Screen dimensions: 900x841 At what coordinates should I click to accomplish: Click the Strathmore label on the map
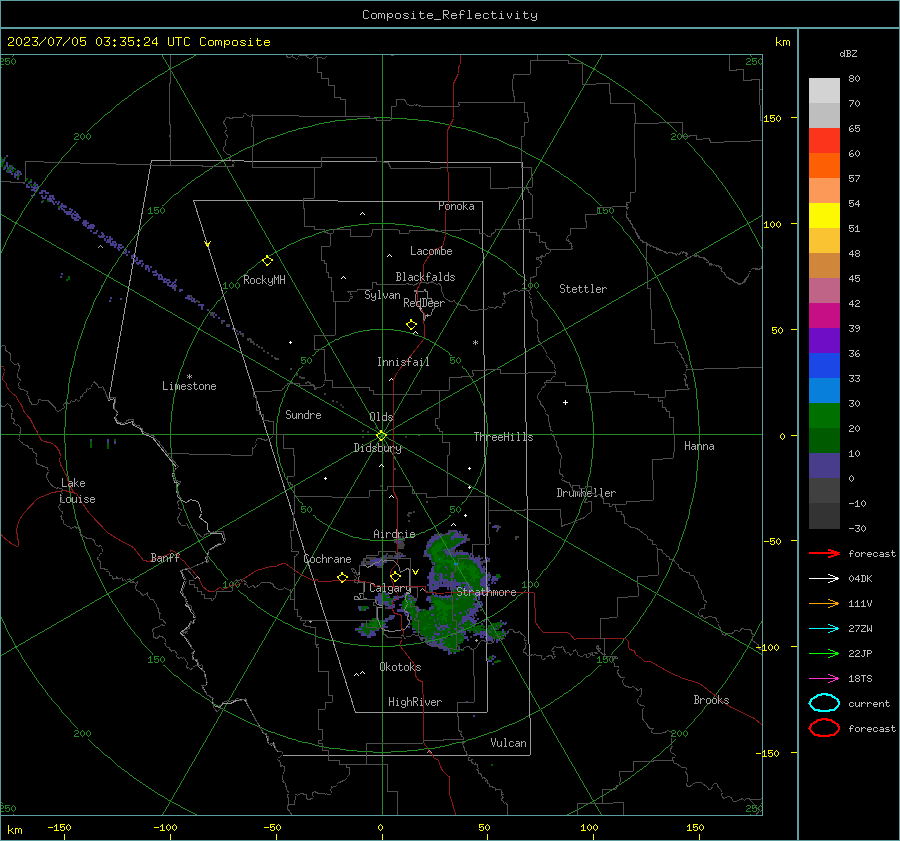pos(486,592)
